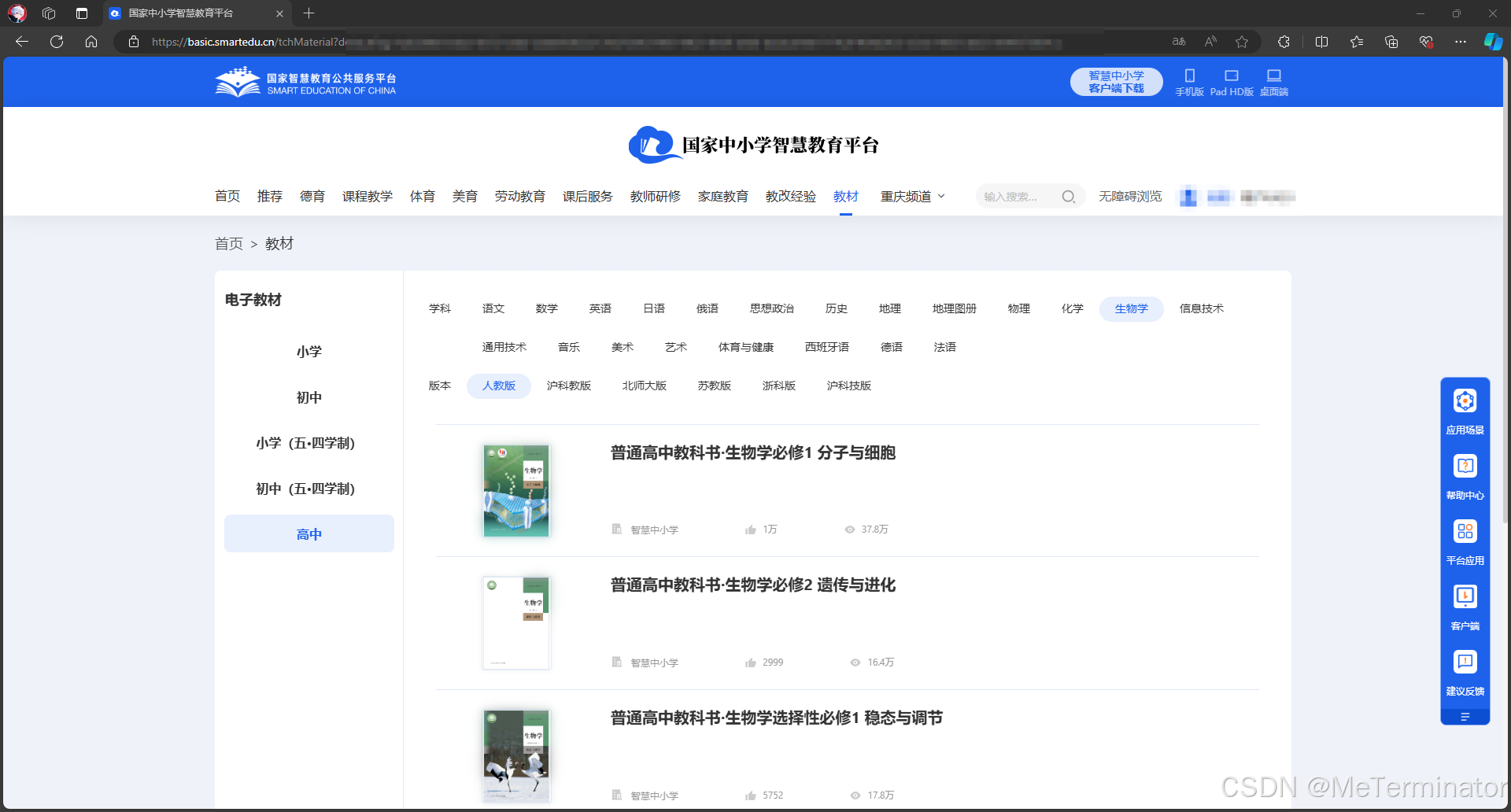Image resolution: width=1511 pixels, height=812 pixels.
Task: Select 高中 in 电子教材 list
Action: coord(309,534)
